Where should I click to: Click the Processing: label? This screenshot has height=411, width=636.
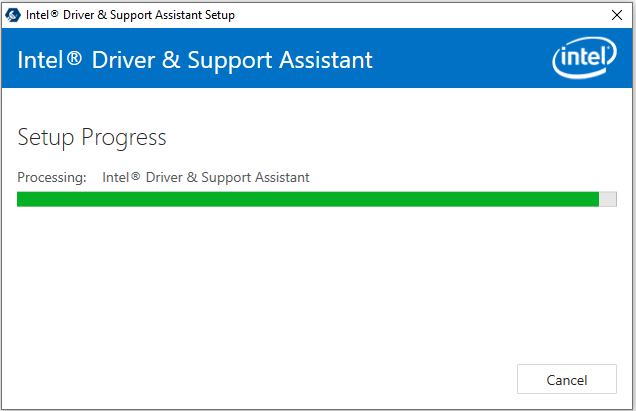52,177
